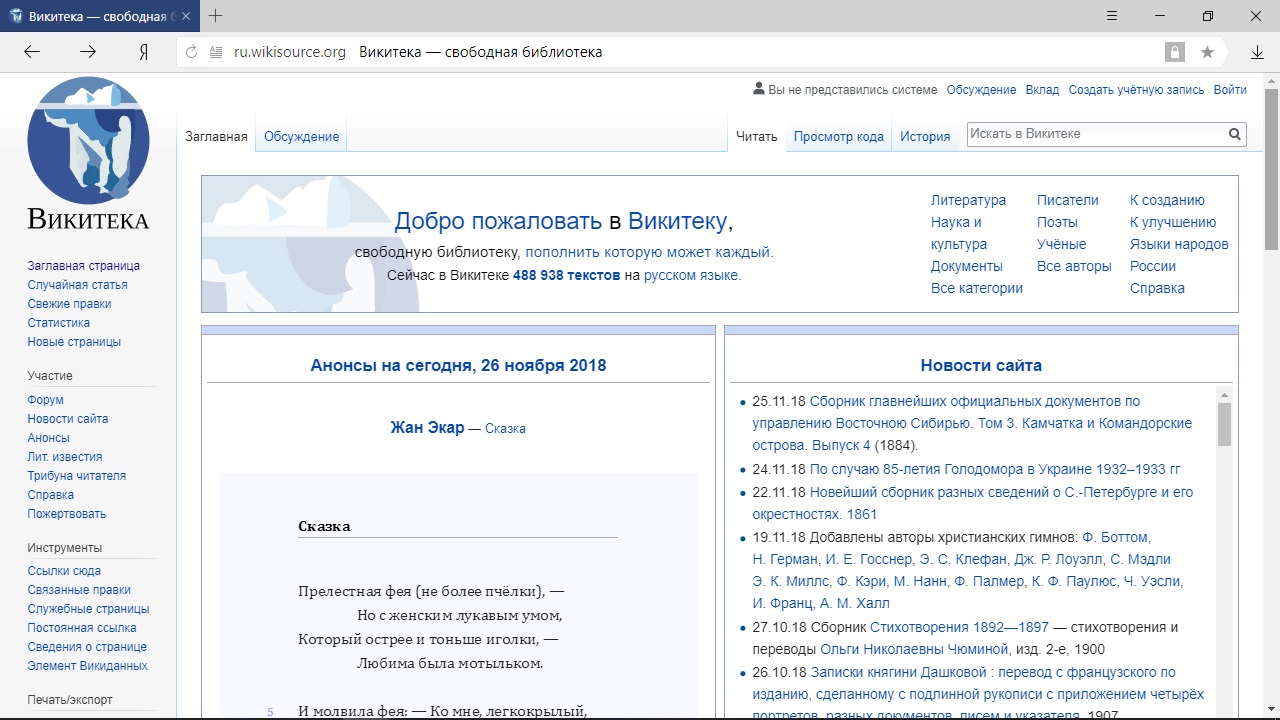Open Все категории link
Screen dimensions: 1280x720
977,287
